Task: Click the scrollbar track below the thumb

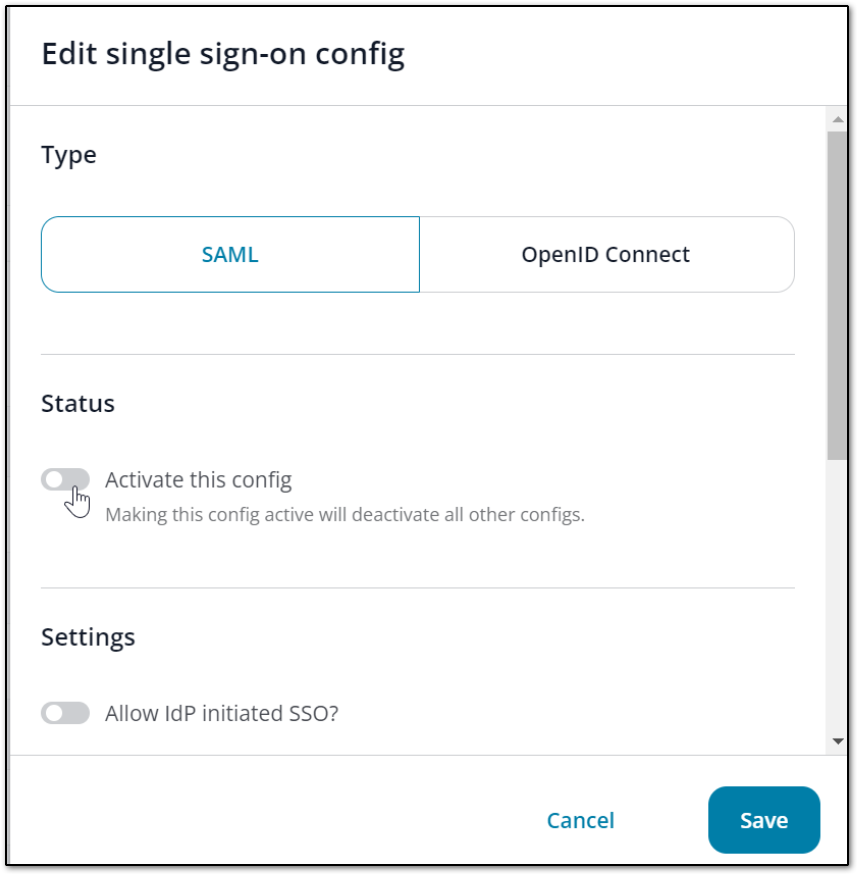Action: 837,600
